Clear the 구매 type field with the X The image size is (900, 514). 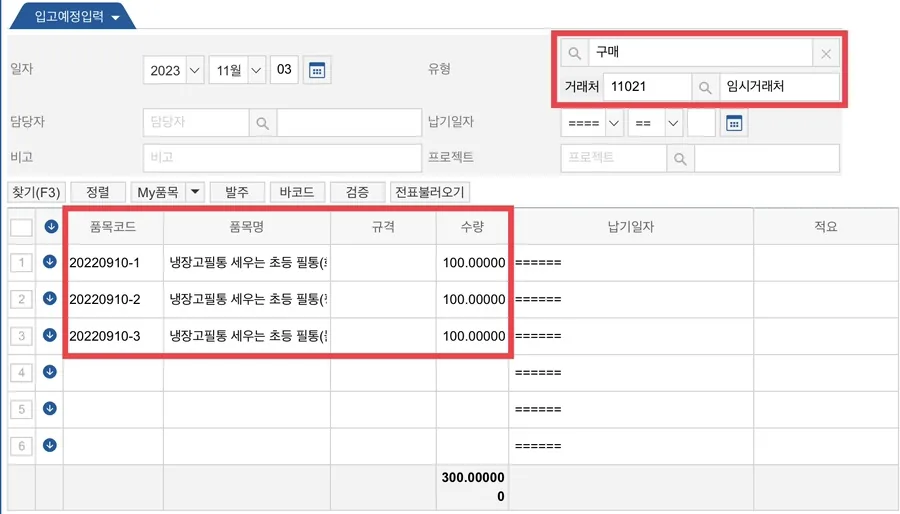[x=826, y=54]
